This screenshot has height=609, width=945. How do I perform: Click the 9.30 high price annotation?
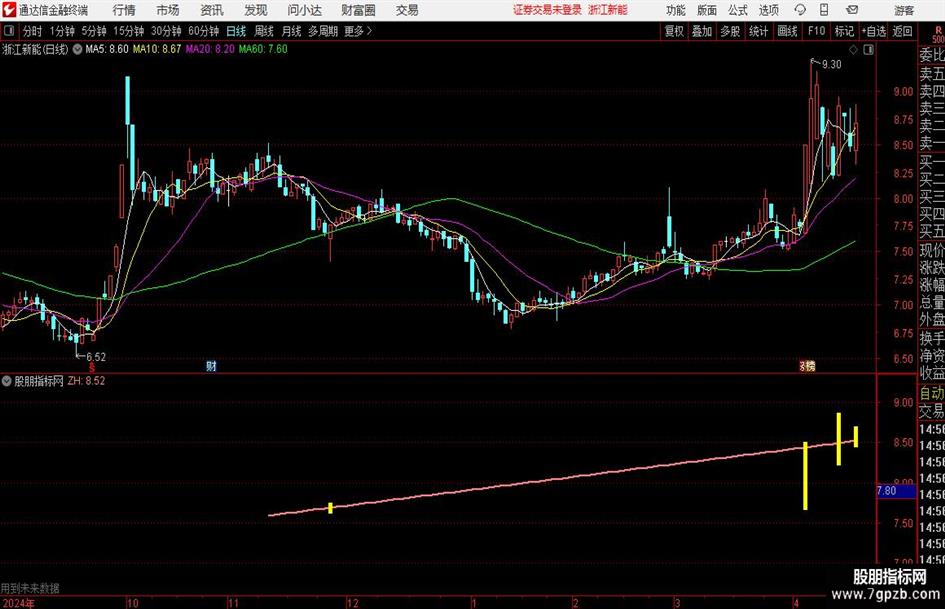(x=832, y=65)
